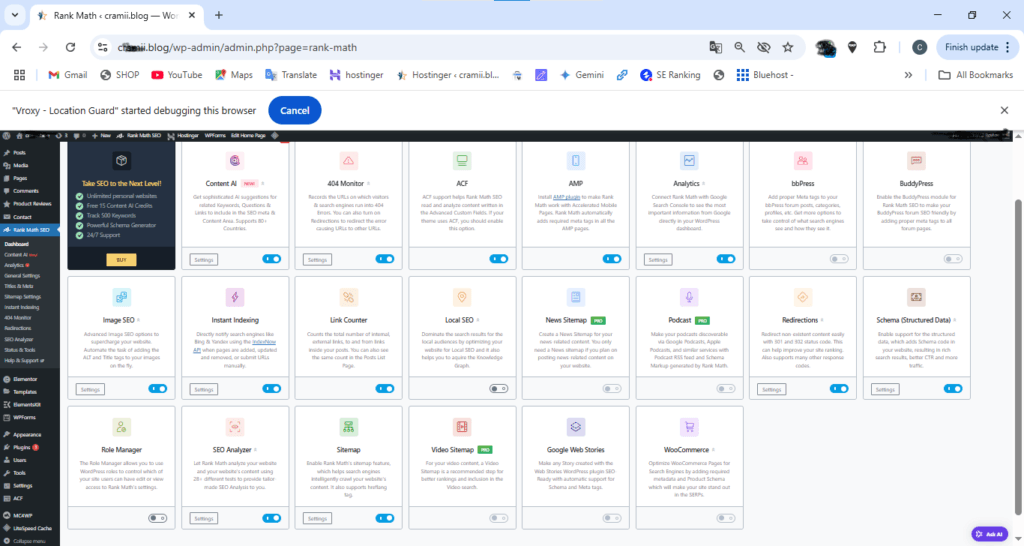Click the Instant Indexing lightning icon
Image resolution: width=1024 pixels, height=546 pixels.
click(235, 297)
